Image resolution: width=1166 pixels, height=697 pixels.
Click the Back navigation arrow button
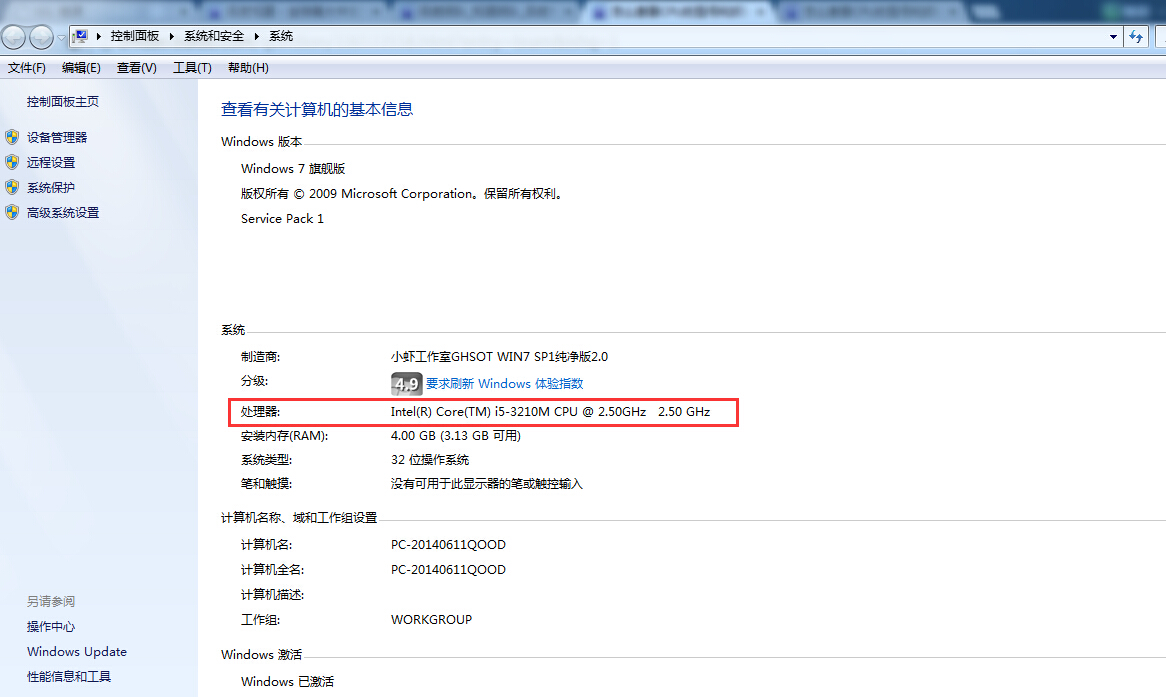pos(13,36)
